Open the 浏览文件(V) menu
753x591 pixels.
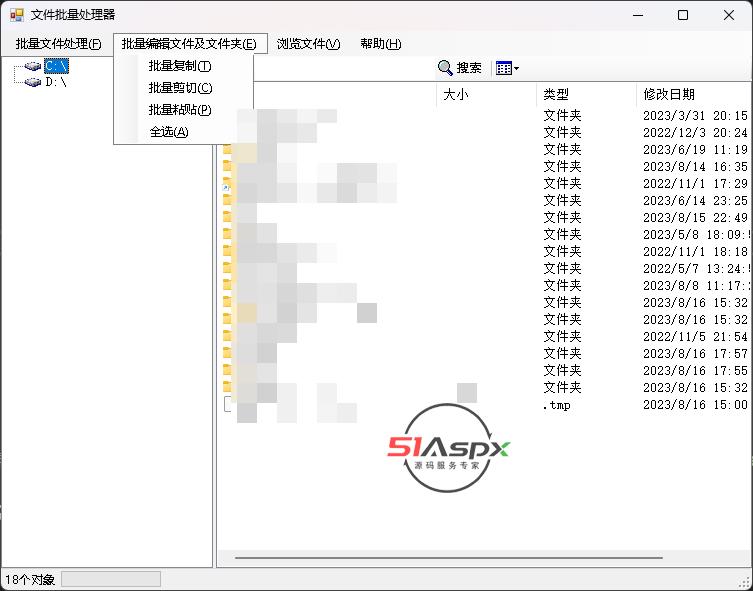tap(308, 44)
